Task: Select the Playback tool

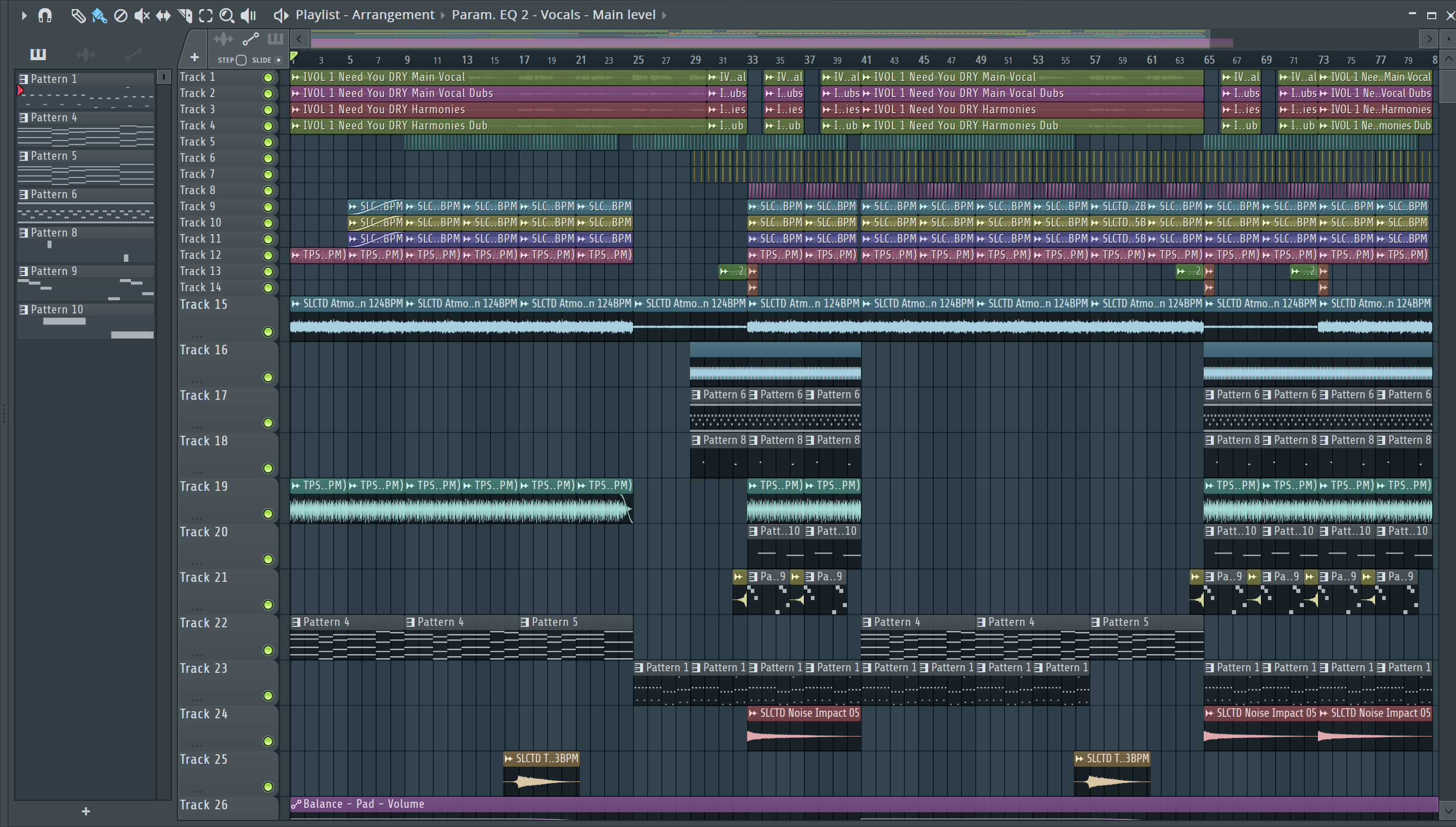Action: (248, 15)
